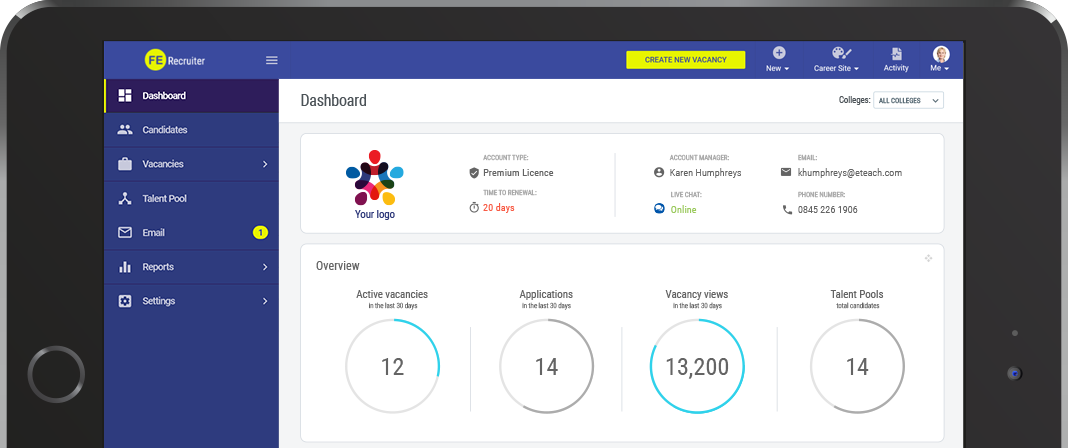Click the Premium Licence shield icon

tap(474, 173)
